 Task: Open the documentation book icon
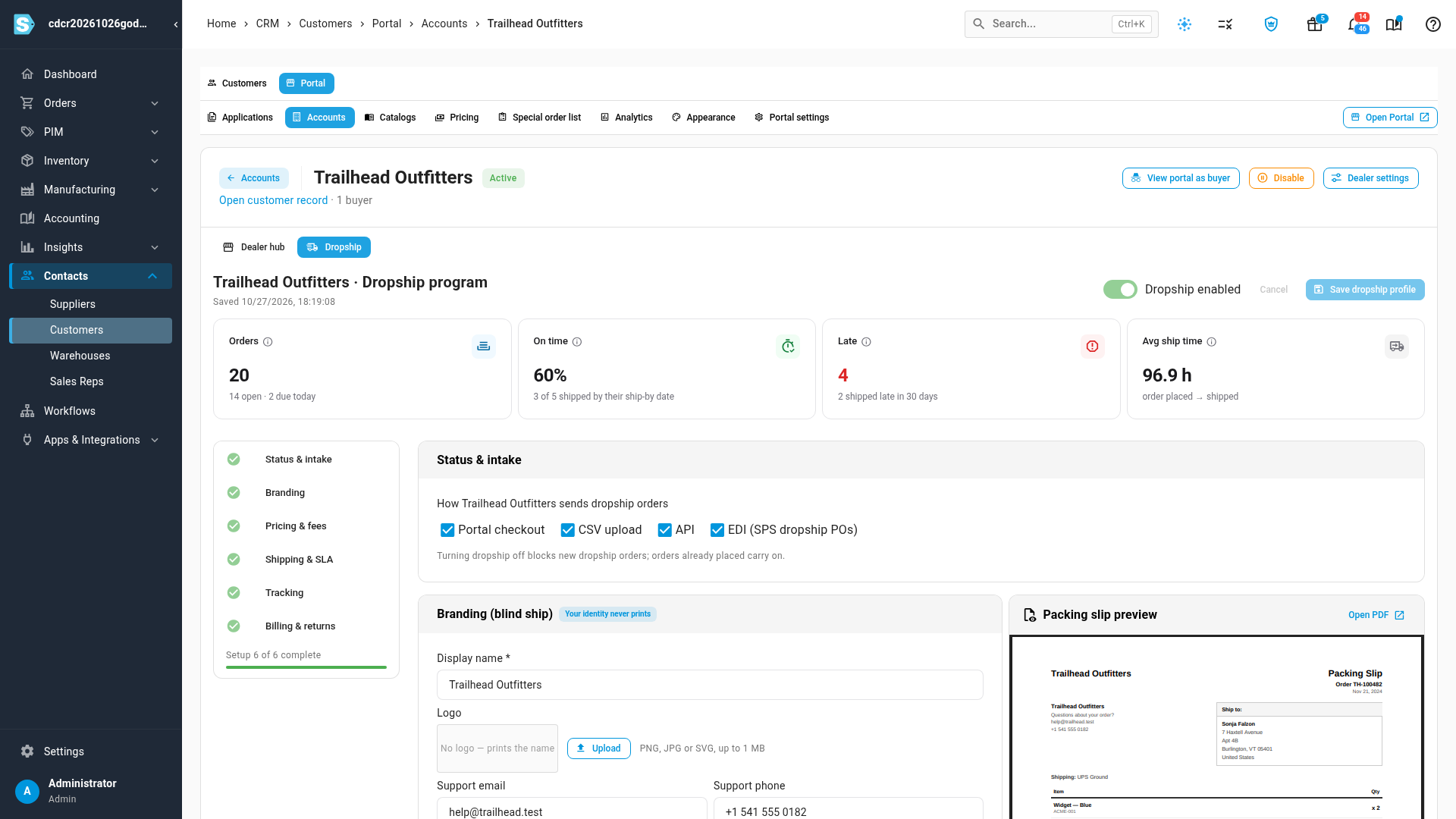[1394, 24]
